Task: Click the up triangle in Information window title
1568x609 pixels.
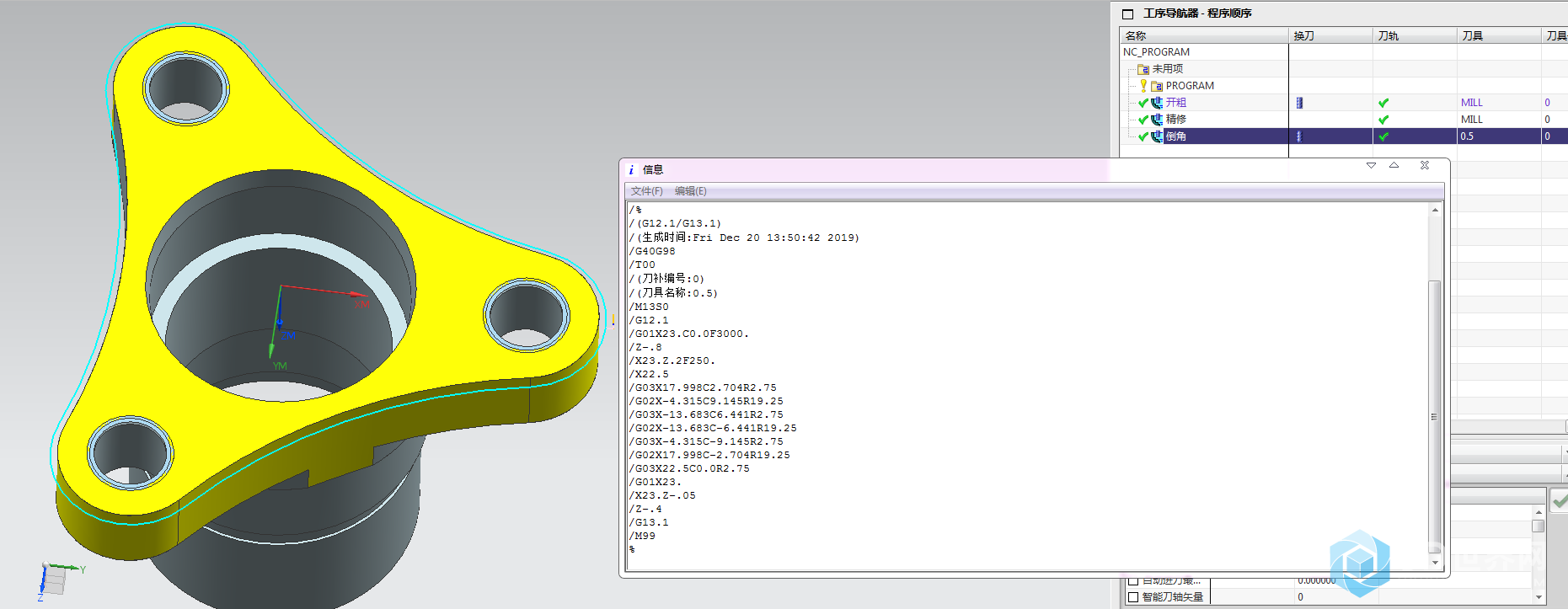Action: [1394, 165]
